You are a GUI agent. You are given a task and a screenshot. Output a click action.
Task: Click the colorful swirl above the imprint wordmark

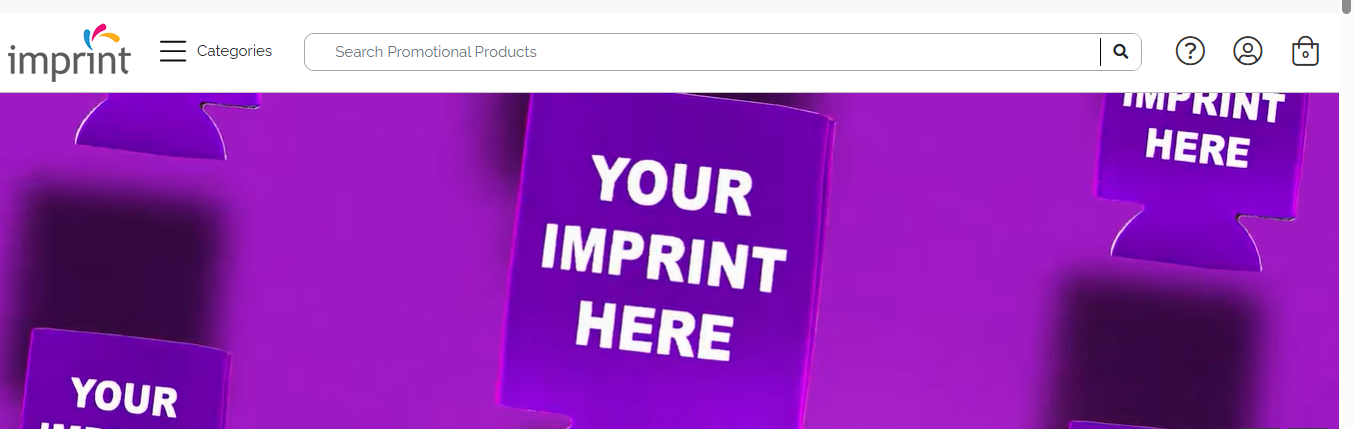coord(101,36)
